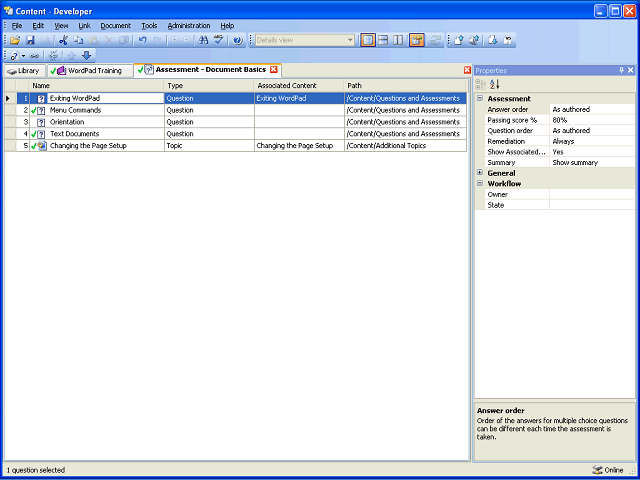640x480 pixels.
Task: Open the Tools menu
Action: (x=149, y=26)
